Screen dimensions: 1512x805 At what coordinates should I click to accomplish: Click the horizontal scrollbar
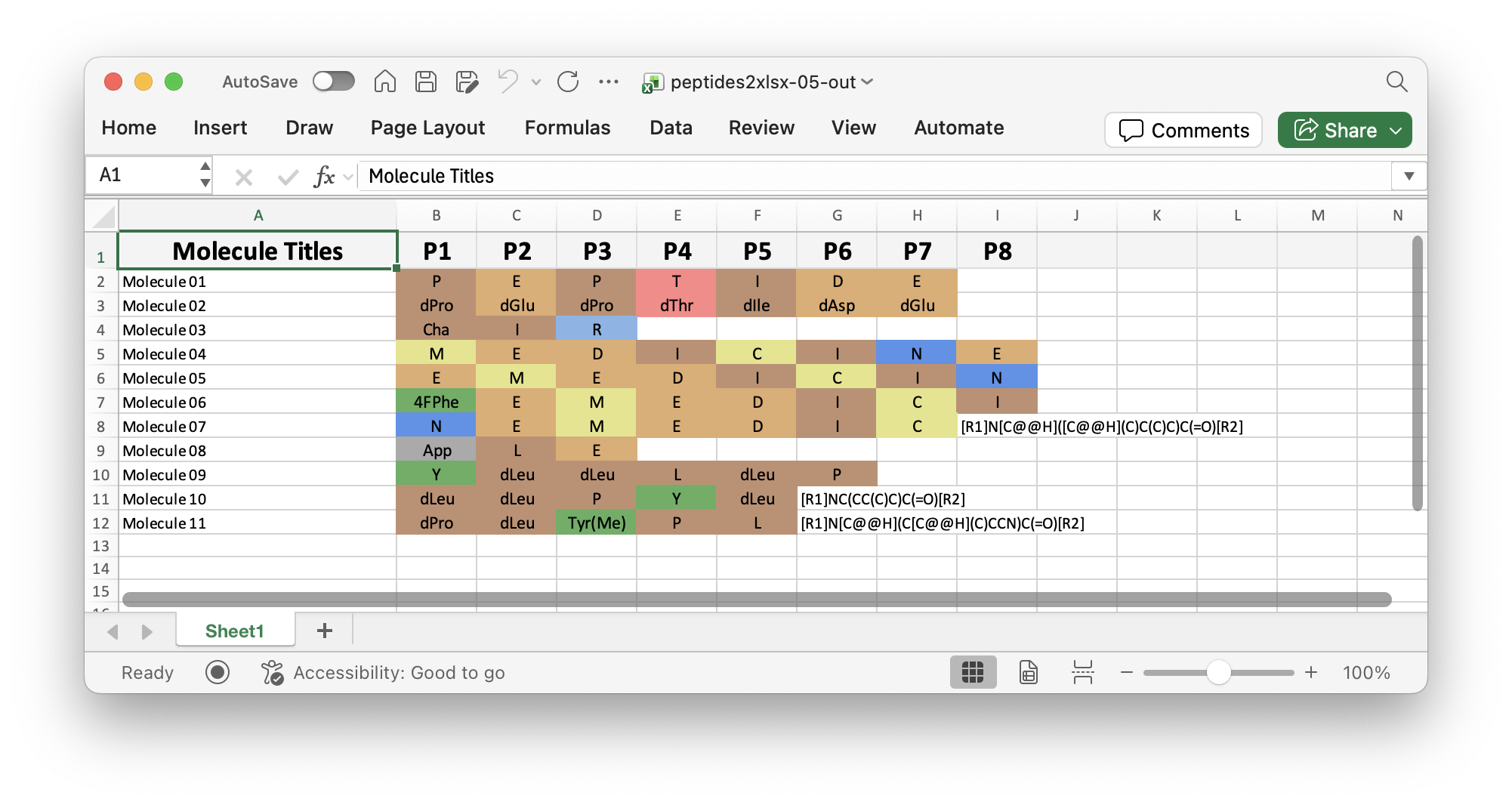757,599
